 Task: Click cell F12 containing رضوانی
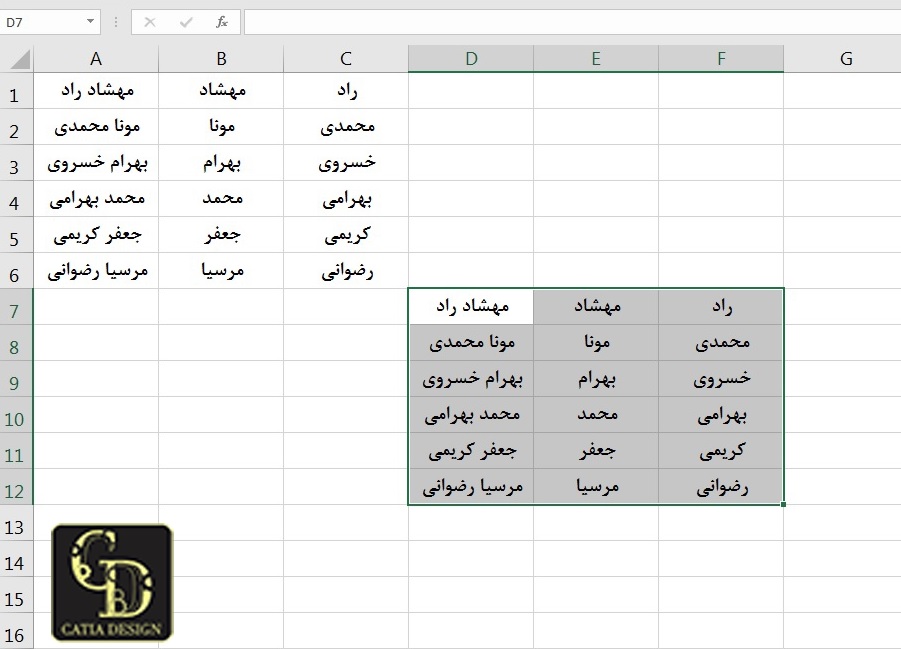pyautogui.click(x=721, y=487)
